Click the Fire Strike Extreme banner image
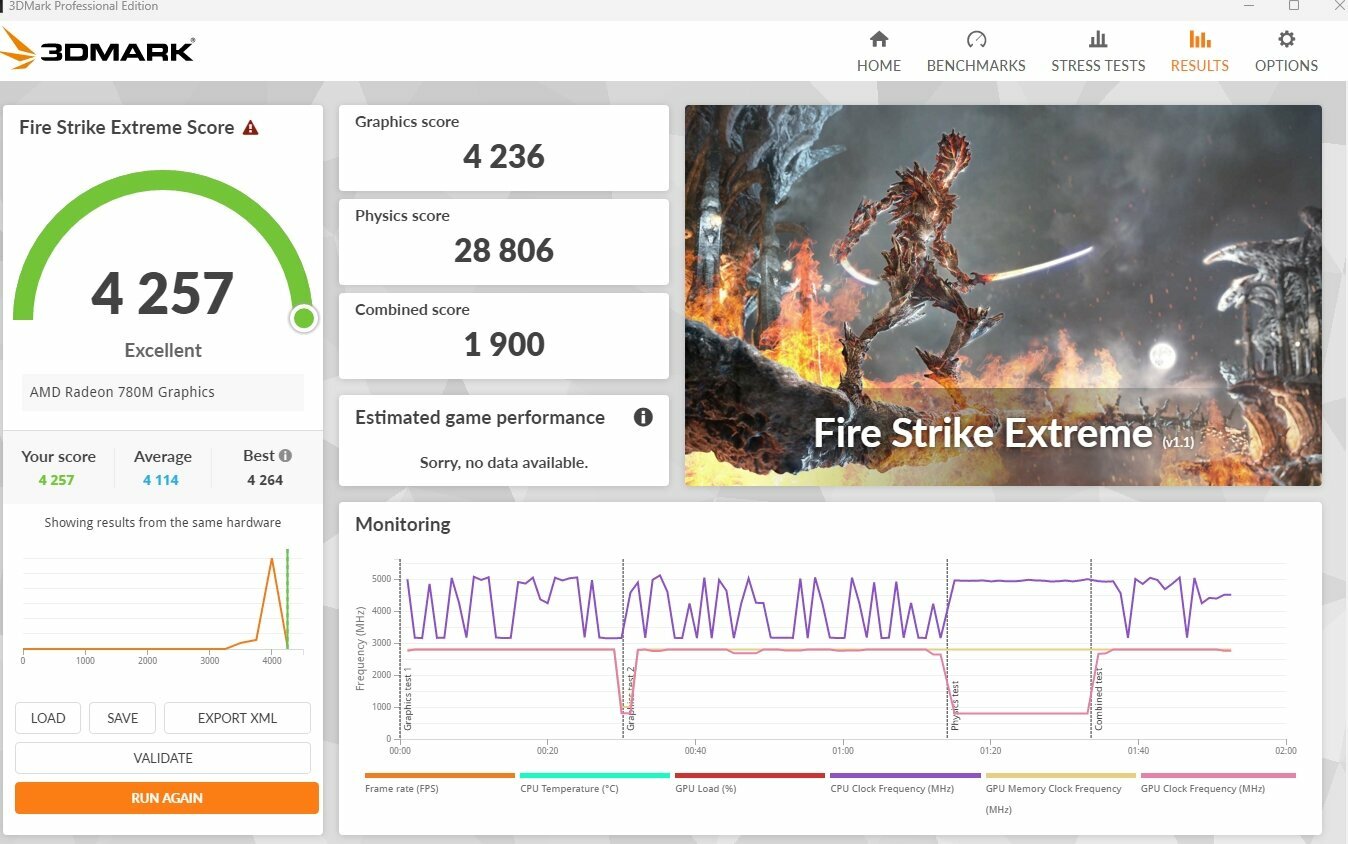The width and height of the screenshot is (1348, 844). pos(1003,295)
